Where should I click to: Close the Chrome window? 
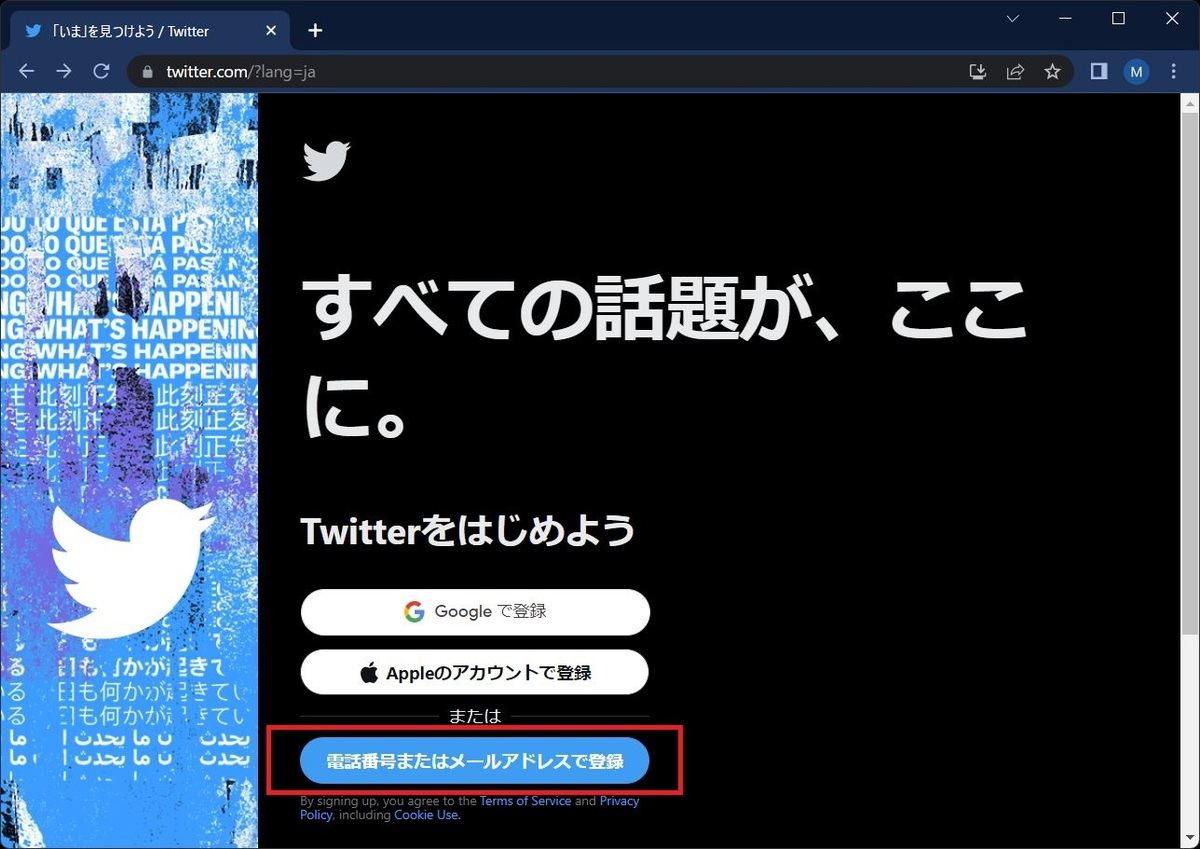1172,19
